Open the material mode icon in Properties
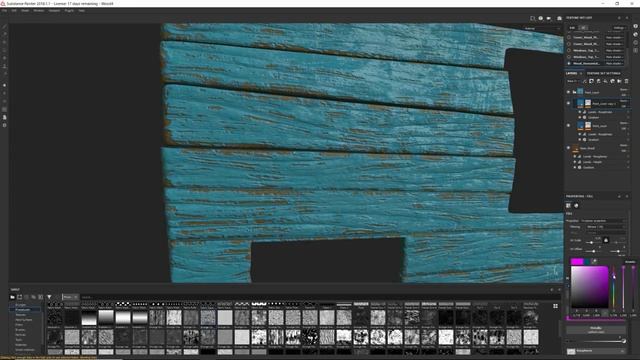 pos(569,205)
